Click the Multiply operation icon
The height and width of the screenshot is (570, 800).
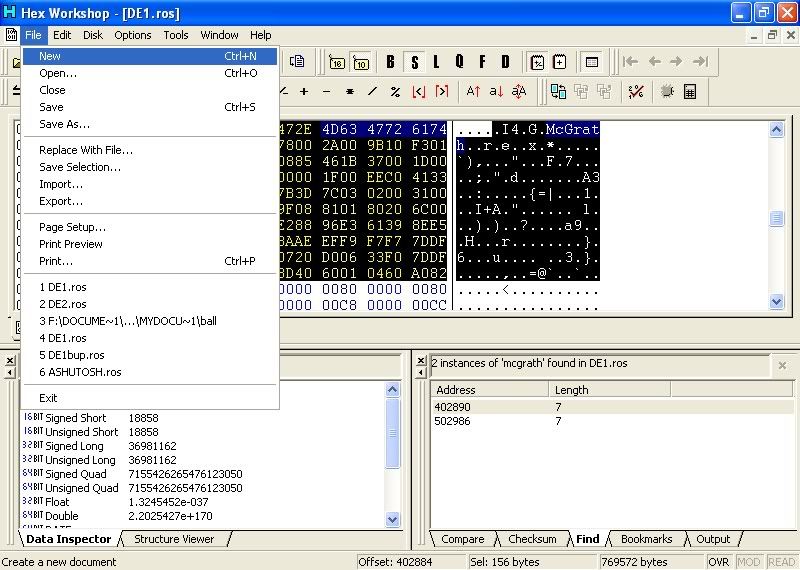tap(349, 92)
